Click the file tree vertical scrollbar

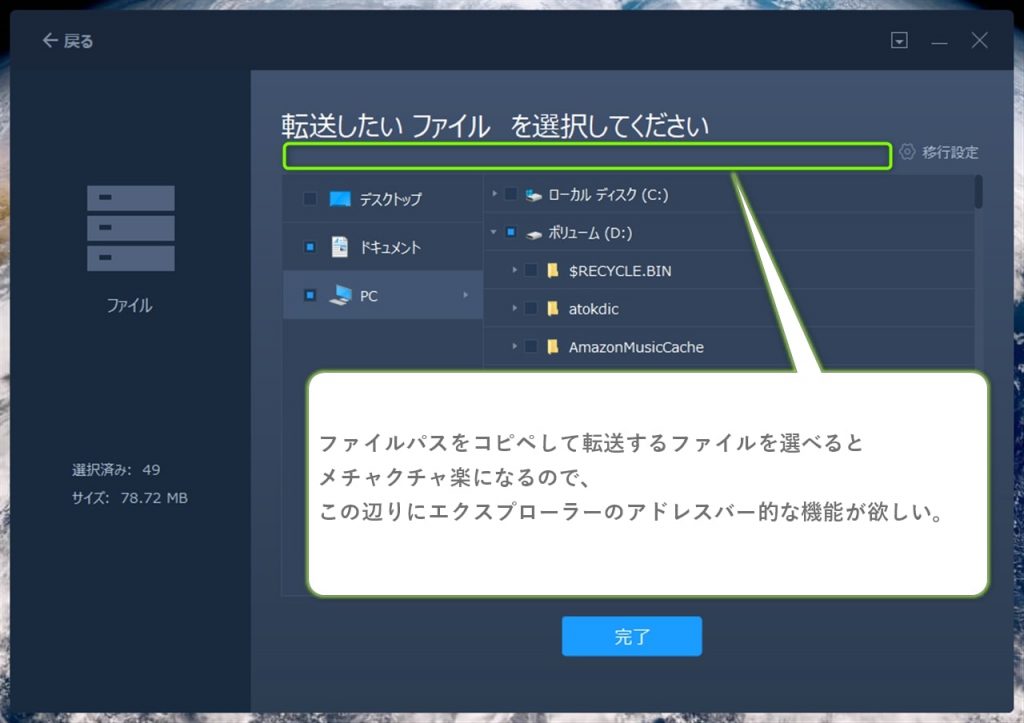pos(978,191)
